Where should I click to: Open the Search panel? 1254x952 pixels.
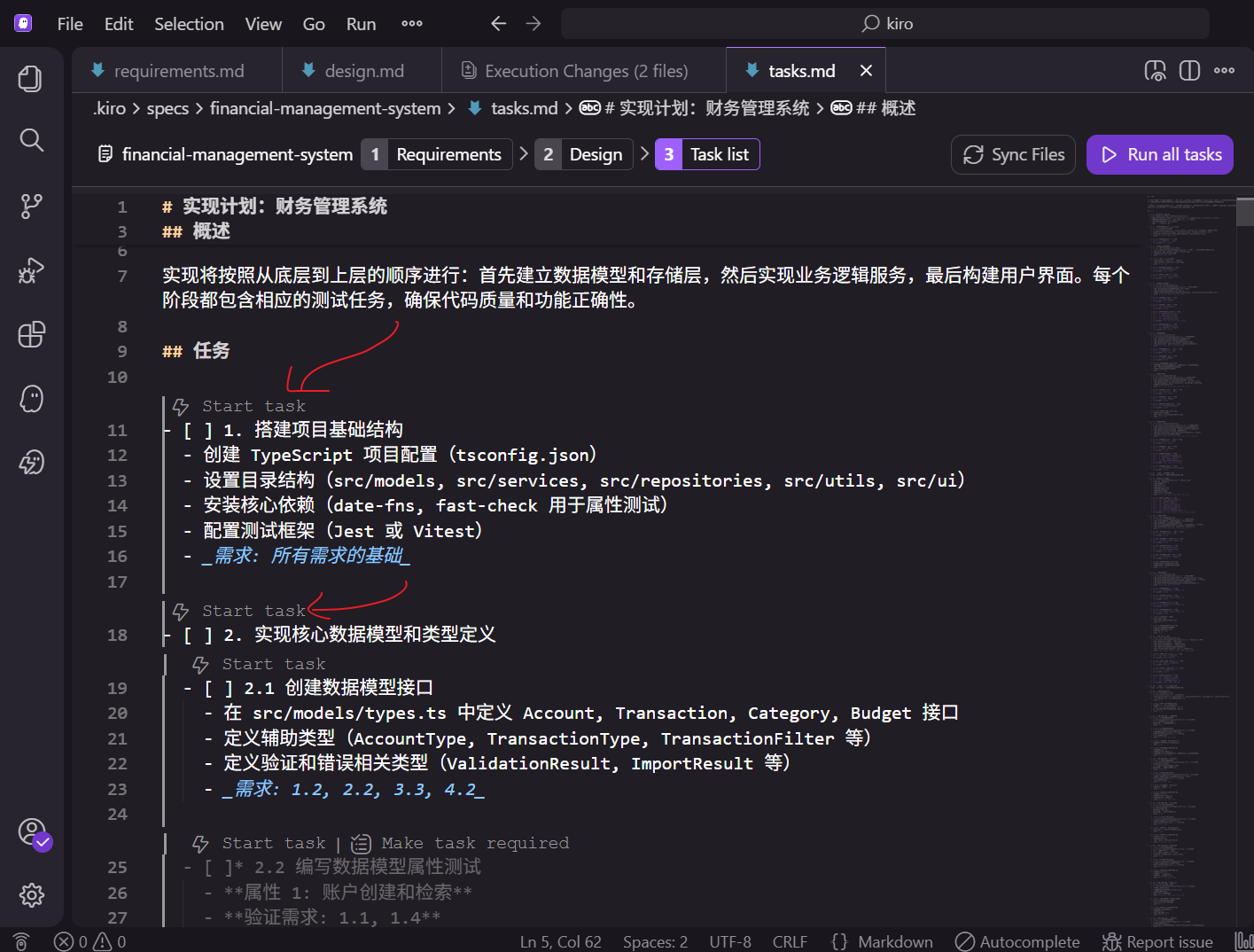tap(30, 139)
